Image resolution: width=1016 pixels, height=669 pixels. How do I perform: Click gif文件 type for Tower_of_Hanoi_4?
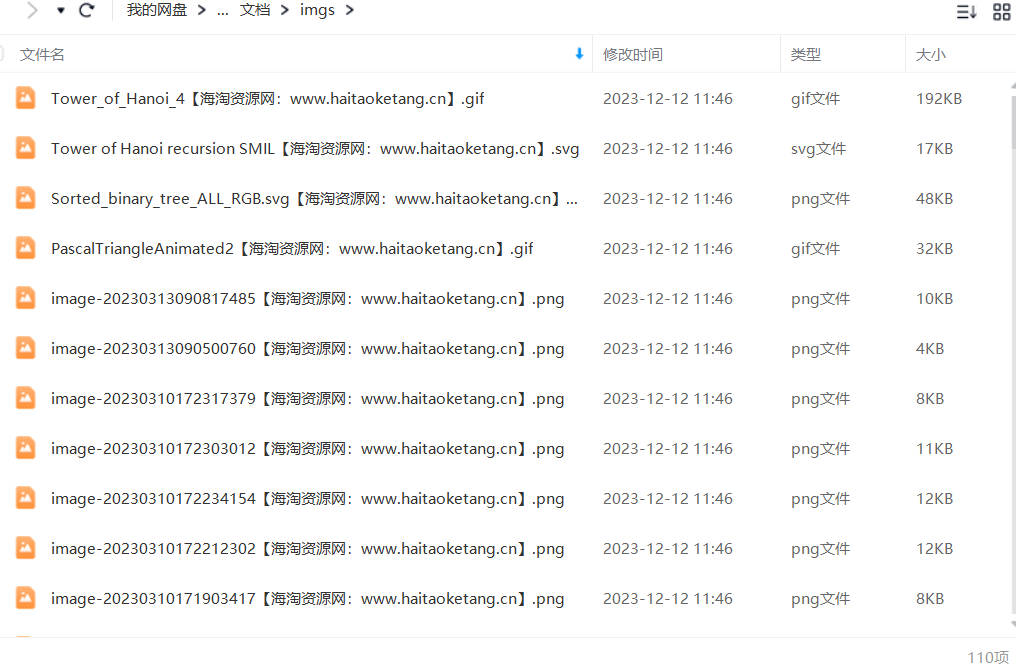[815, 99]
